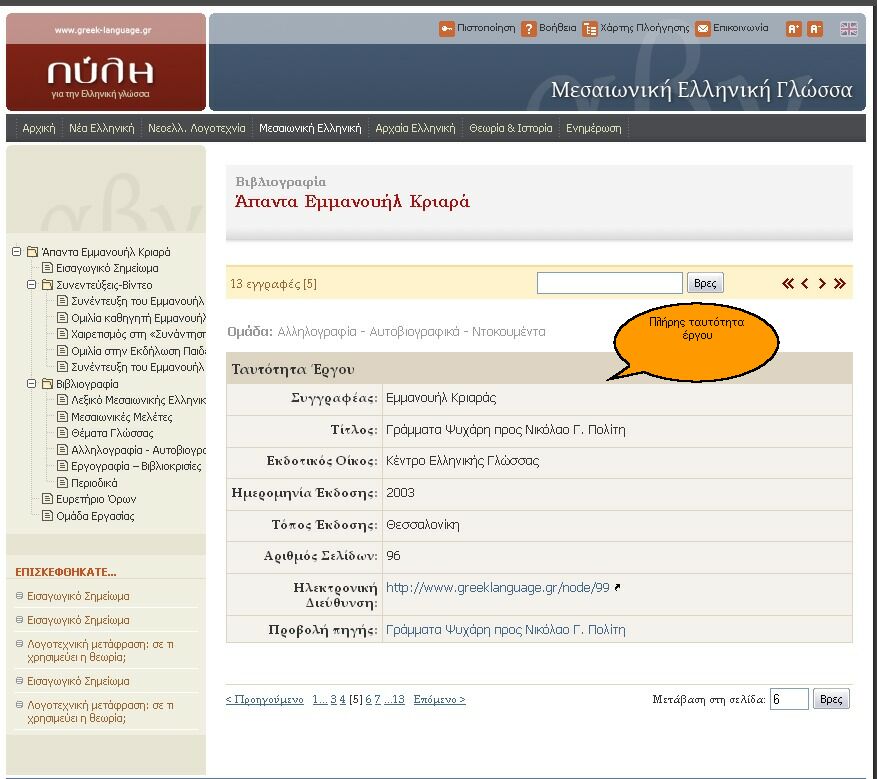Jump to first record with double-left arrow
This screenshot has height=779, width=877.
click(x=788, y=284)
